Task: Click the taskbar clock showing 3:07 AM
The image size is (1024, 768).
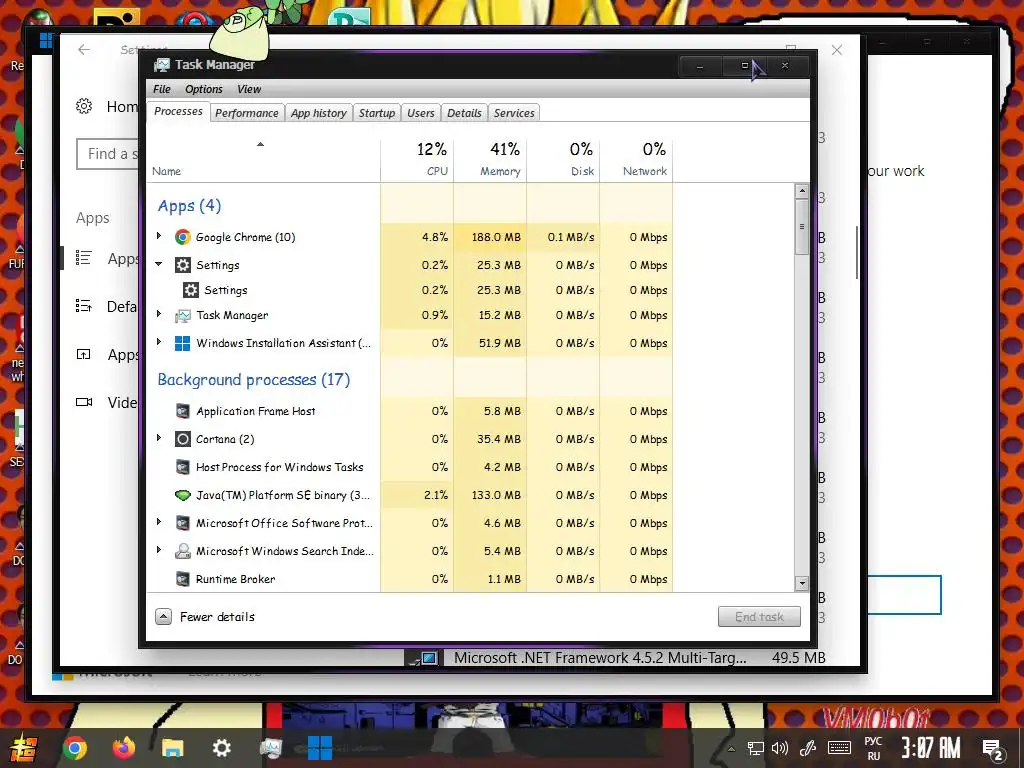Action: [x=931, y=748]
